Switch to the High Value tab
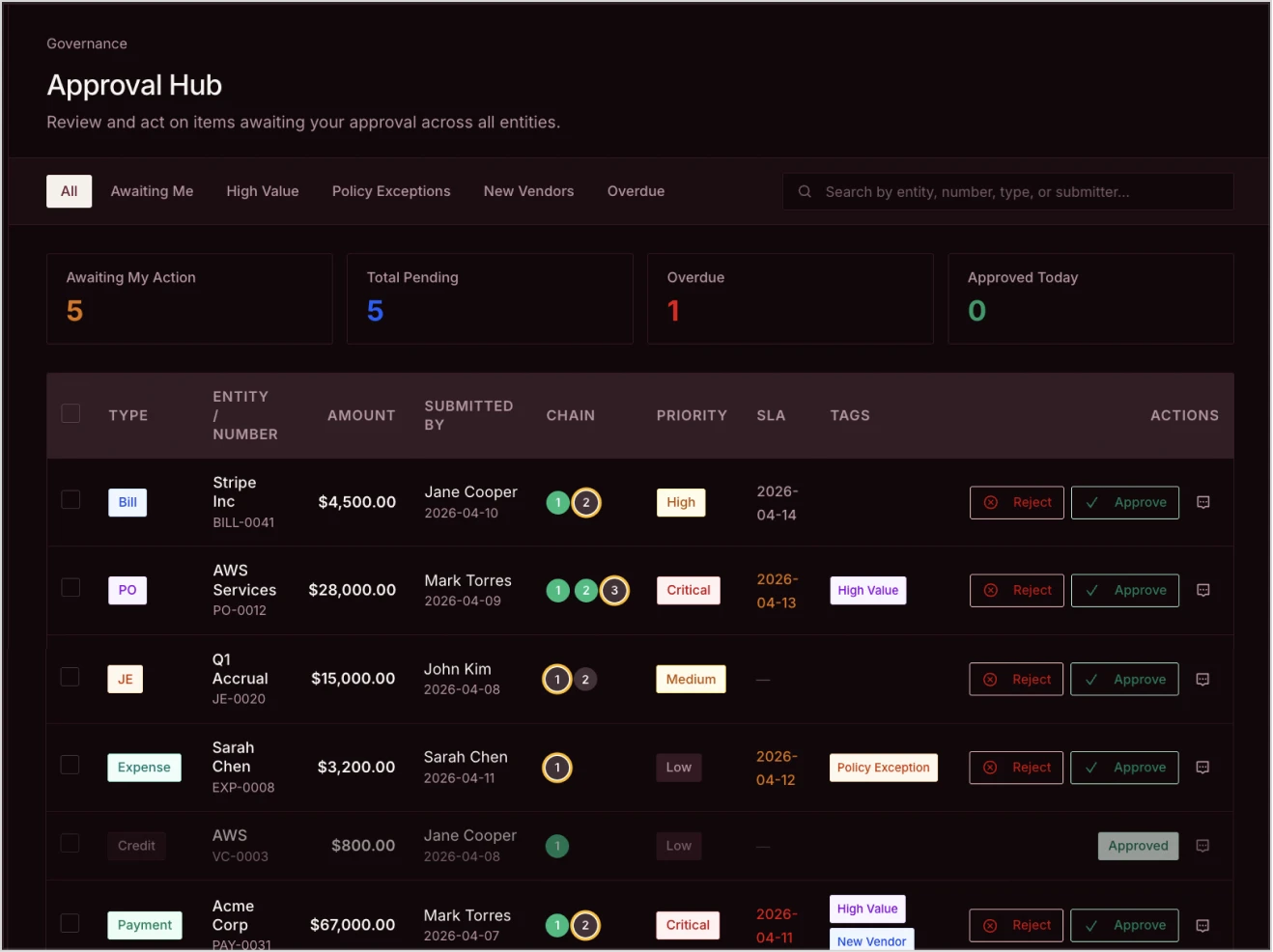Screen dimensions: 1273x952 [x=263, y=191]
